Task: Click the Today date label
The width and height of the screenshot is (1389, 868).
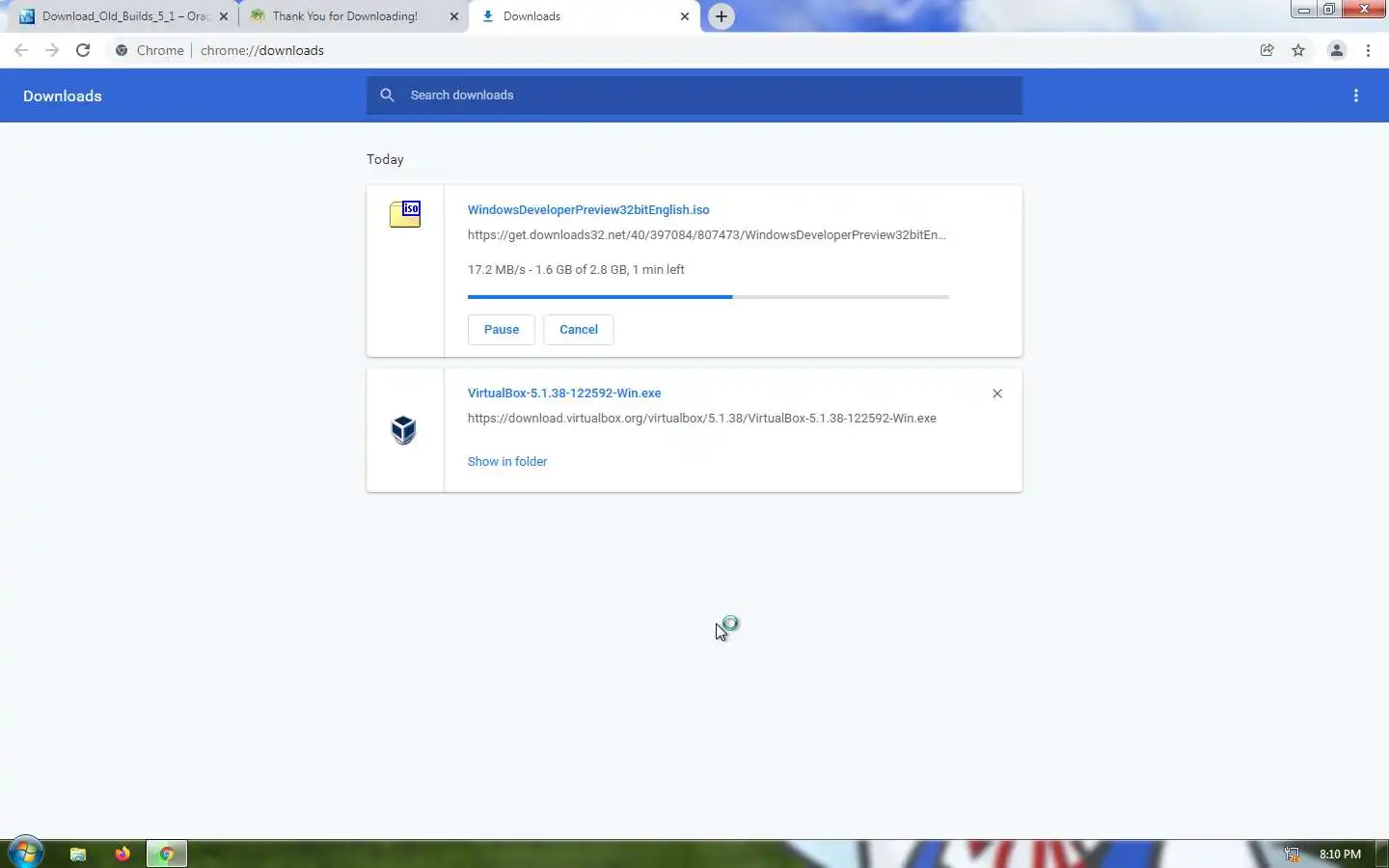Action: pos(385,160)
